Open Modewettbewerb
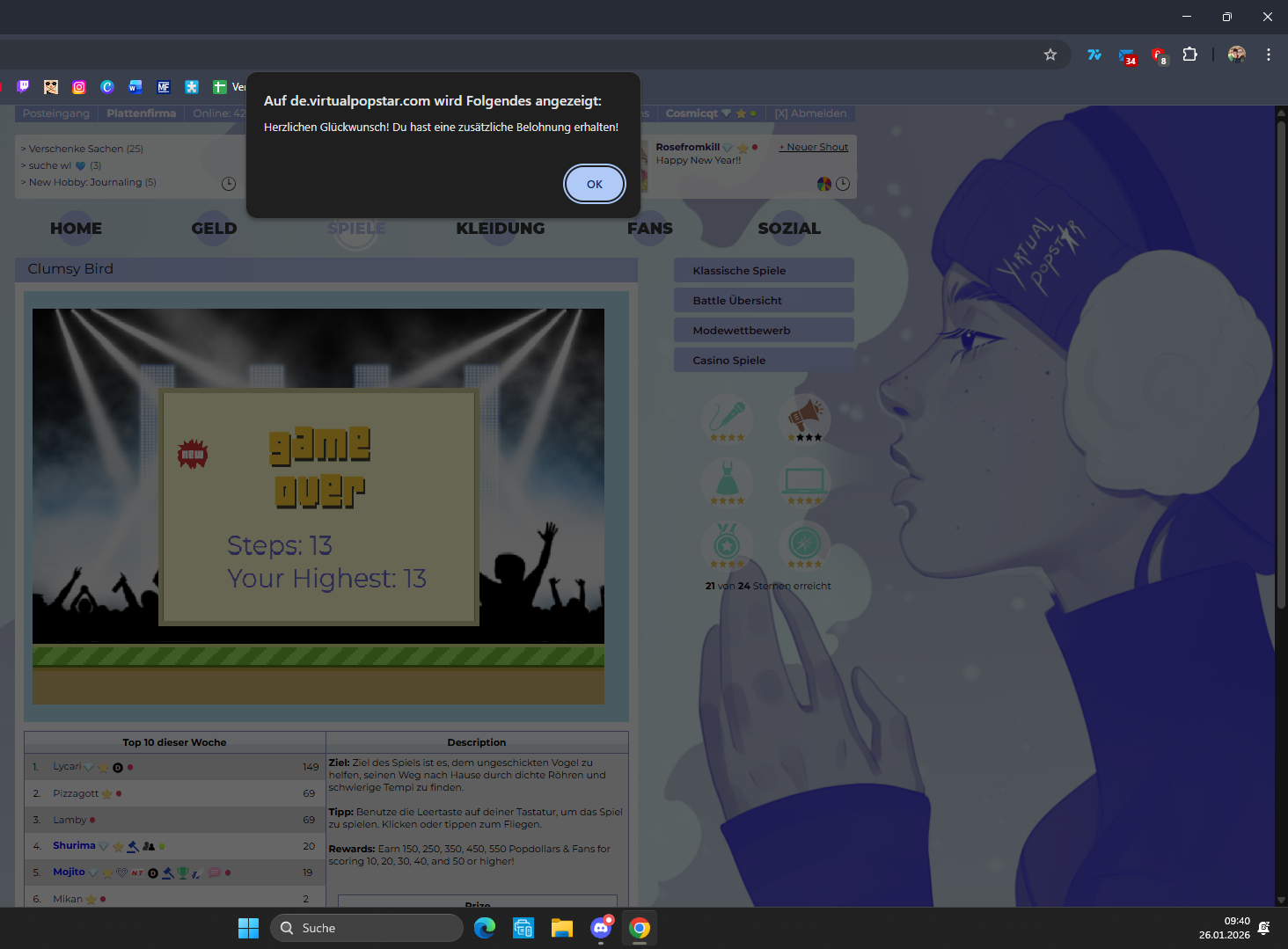 pyautogui.click(x=764, y=330)
